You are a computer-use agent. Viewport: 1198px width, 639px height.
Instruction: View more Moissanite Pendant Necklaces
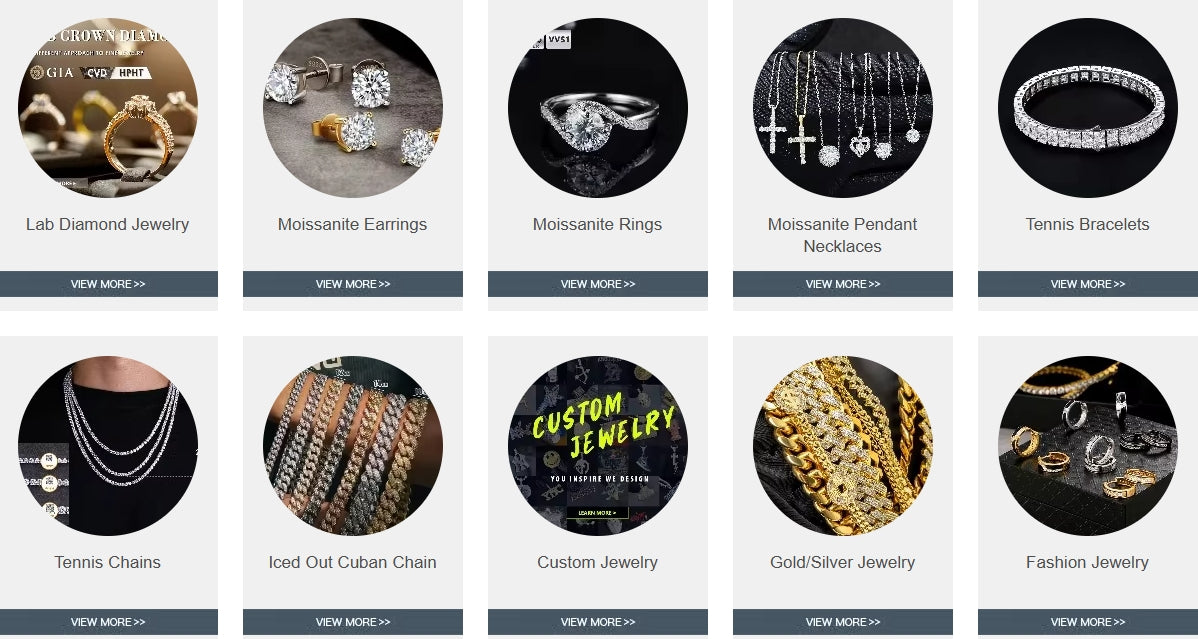pos(843,284)
